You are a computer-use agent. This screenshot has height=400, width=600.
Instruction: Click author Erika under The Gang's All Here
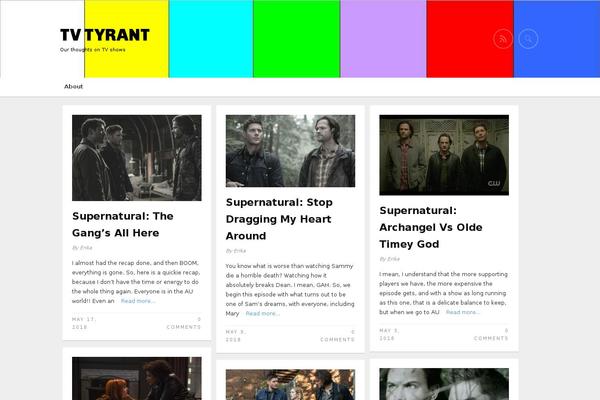click(x=86, y=248)
